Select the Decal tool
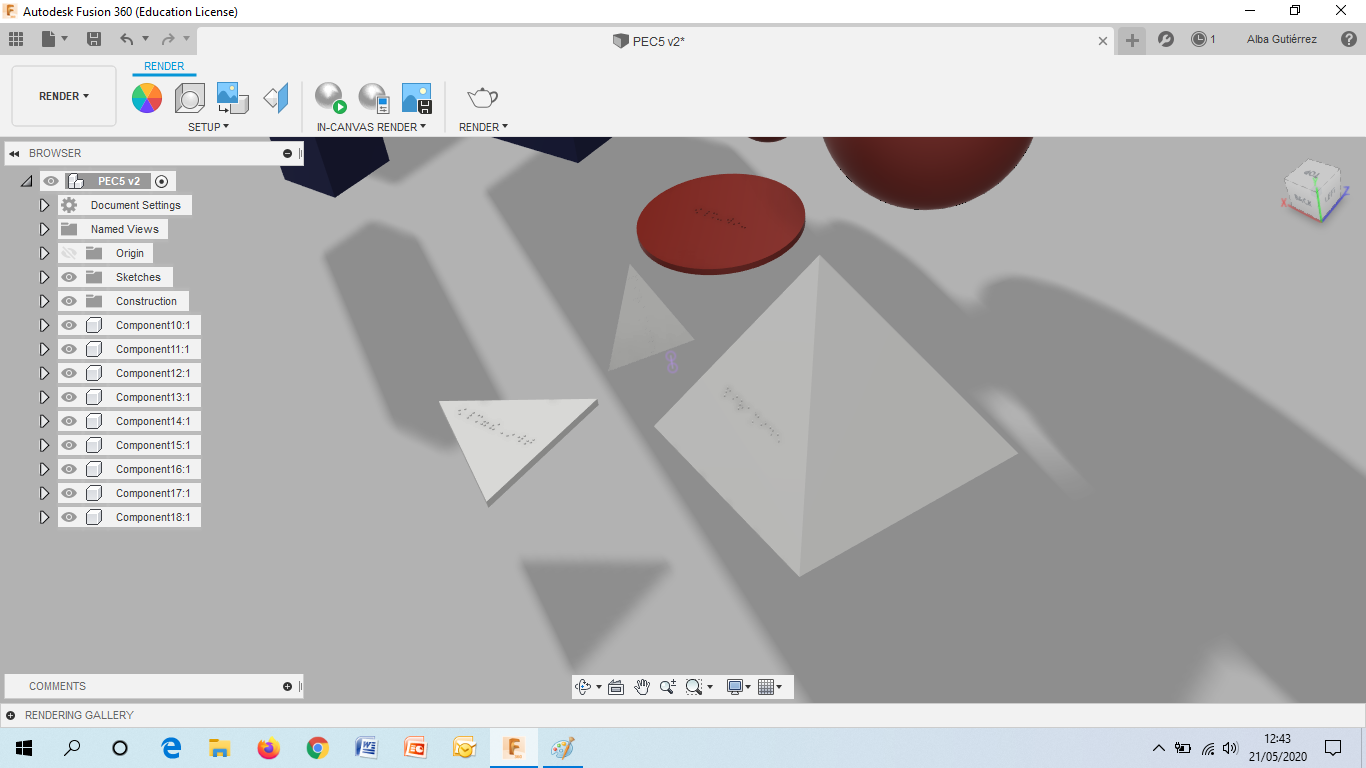This screenshot has width=1366, height=768. (233, 98)
